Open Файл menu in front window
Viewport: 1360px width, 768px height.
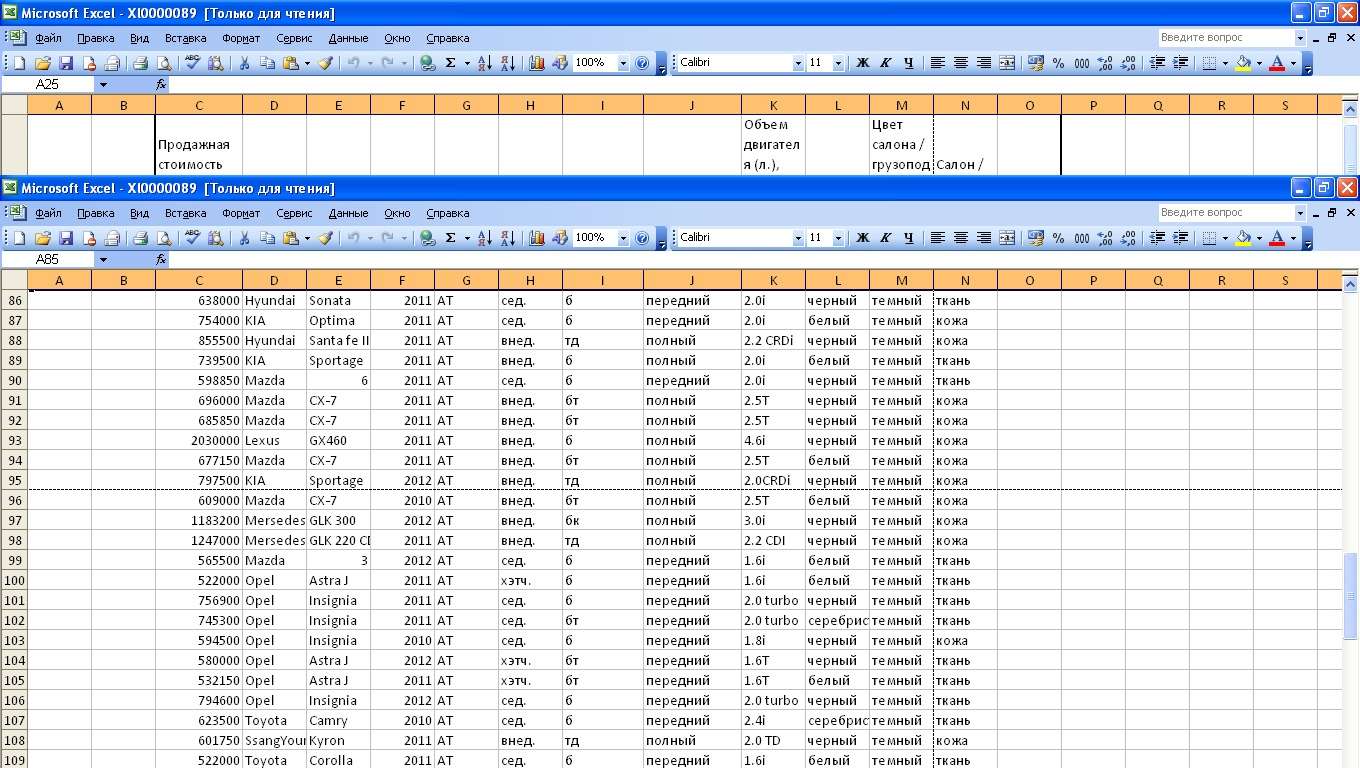pyautogui.click(x=48, y=213)
